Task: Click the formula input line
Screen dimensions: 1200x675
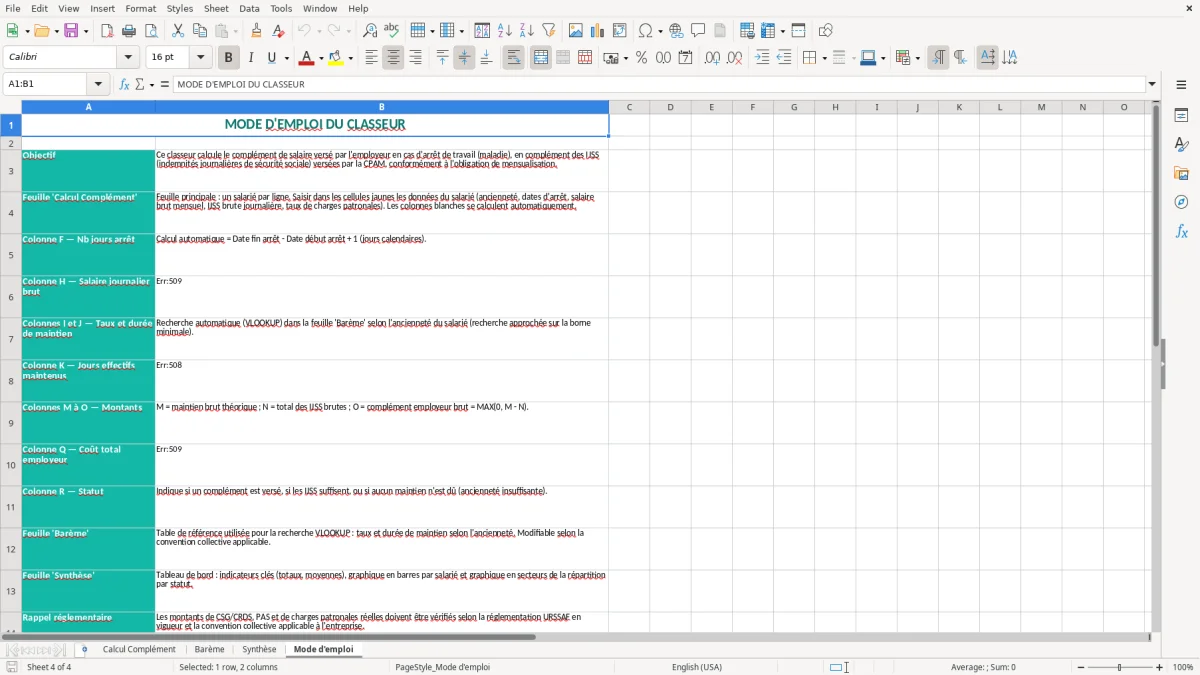Action: tap(658, 84)
